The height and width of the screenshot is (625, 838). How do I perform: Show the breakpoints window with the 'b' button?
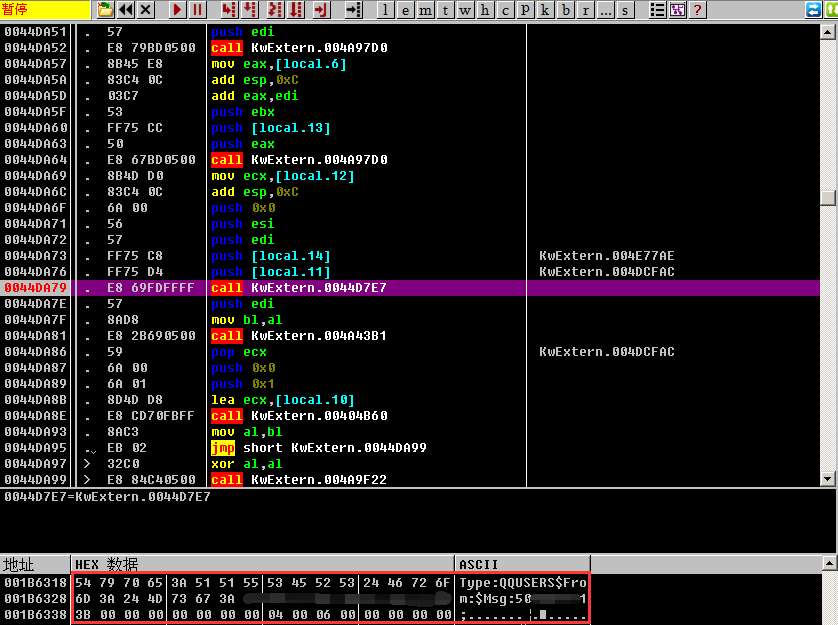(x=566, y=10)
